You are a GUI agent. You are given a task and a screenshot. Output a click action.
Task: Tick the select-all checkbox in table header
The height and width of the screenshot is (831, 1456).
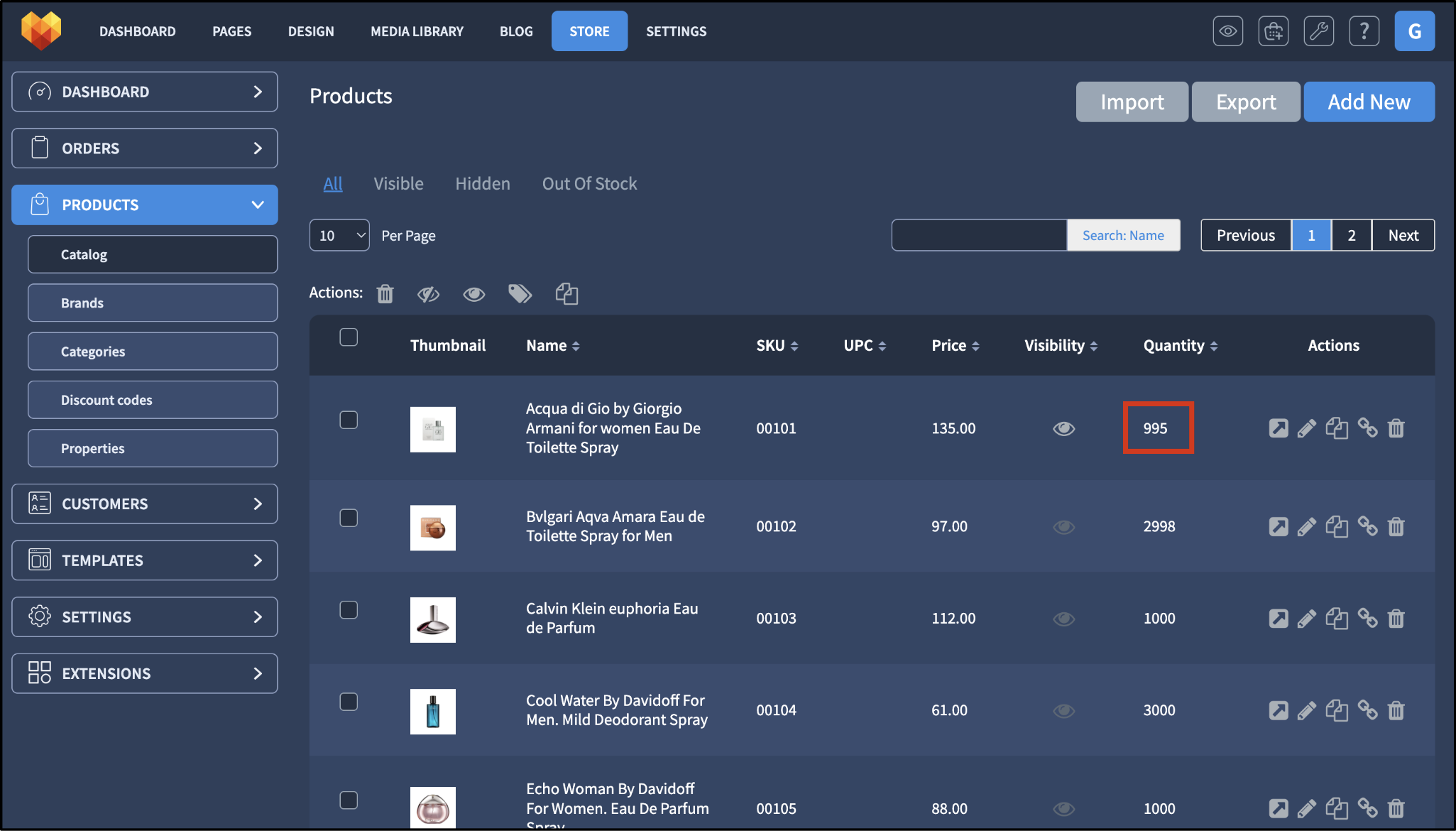348,337
